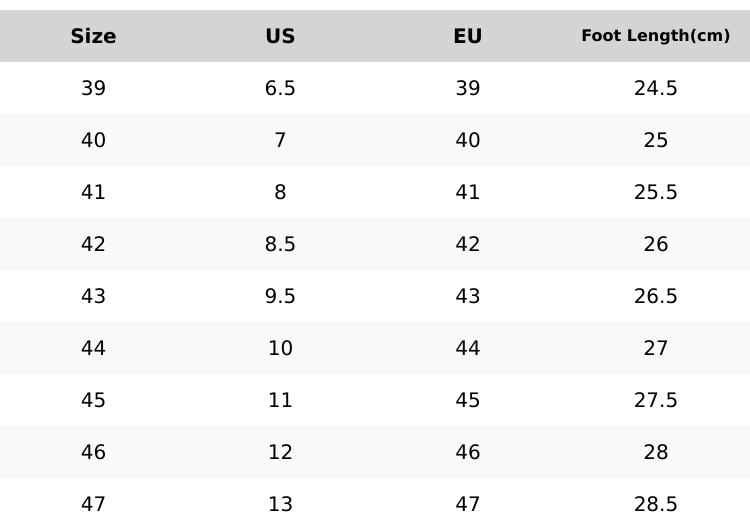750x530 pixels.
Task: Click the 9.5 US size cell
Action: 280,296
